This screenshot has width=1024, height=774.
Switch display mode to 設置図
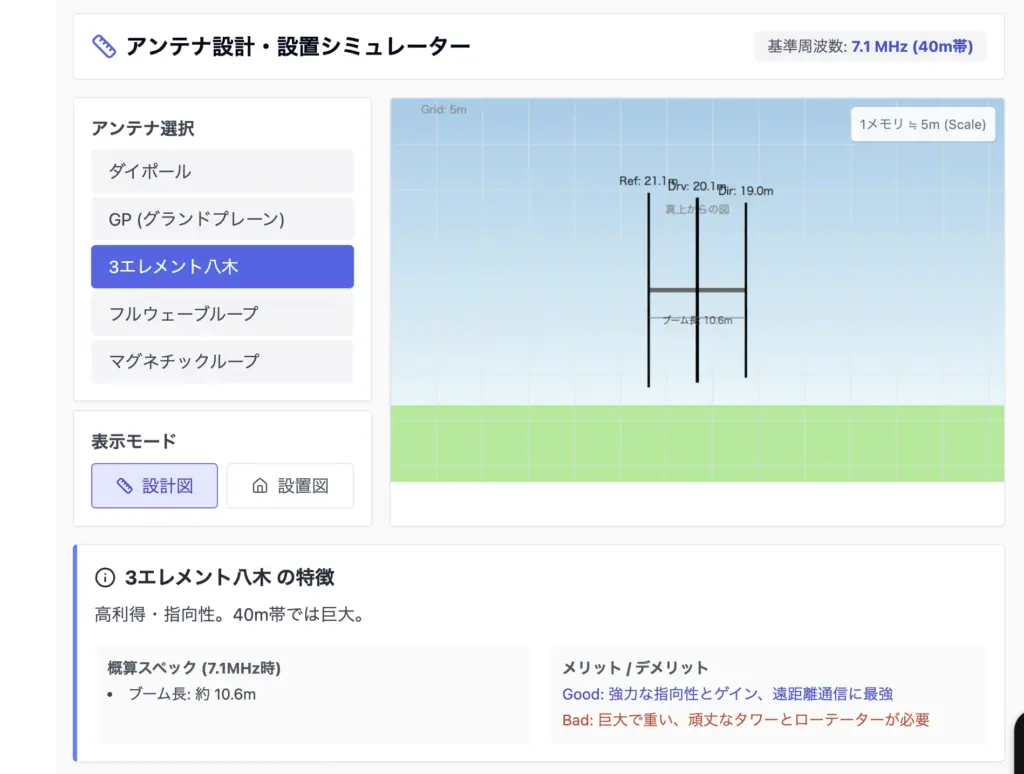290,486
